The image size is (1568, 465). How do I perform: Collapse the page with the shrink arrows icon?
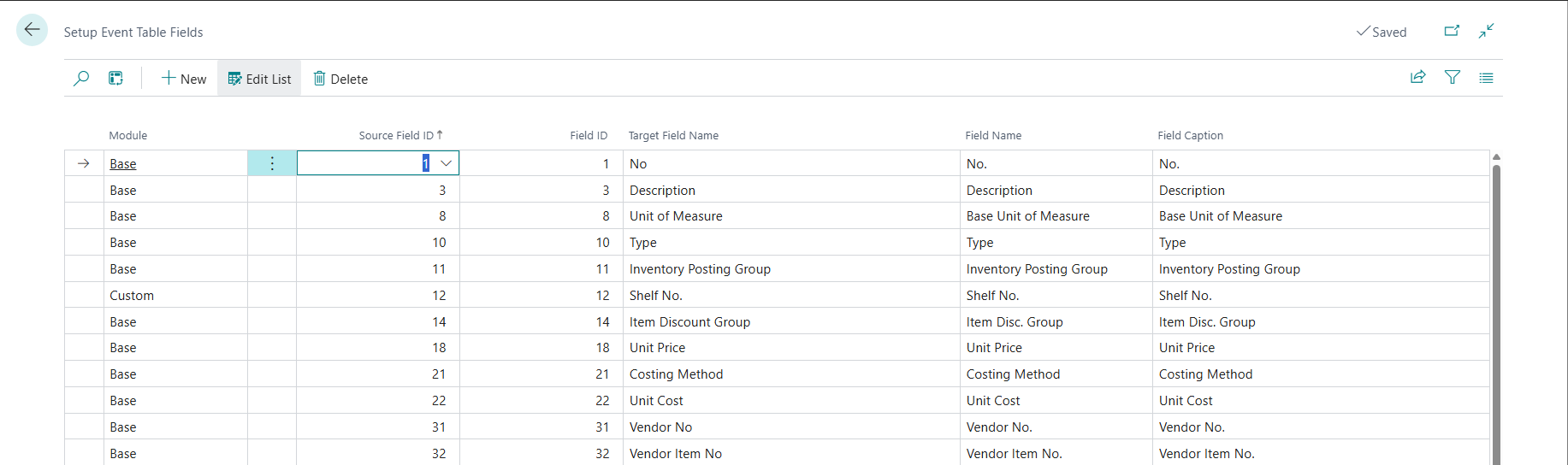point(1486,31)
